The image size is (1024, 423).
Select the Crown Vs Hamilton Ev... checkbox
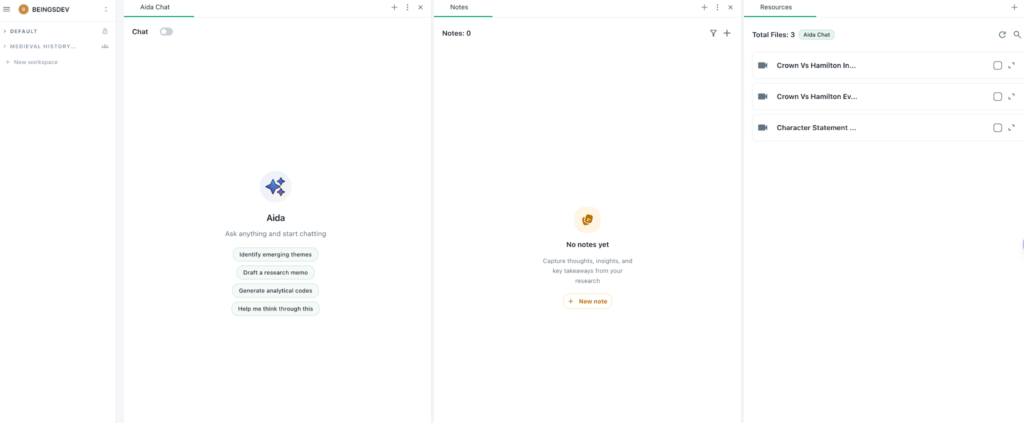pyautogui.click(x=997, y=97)
